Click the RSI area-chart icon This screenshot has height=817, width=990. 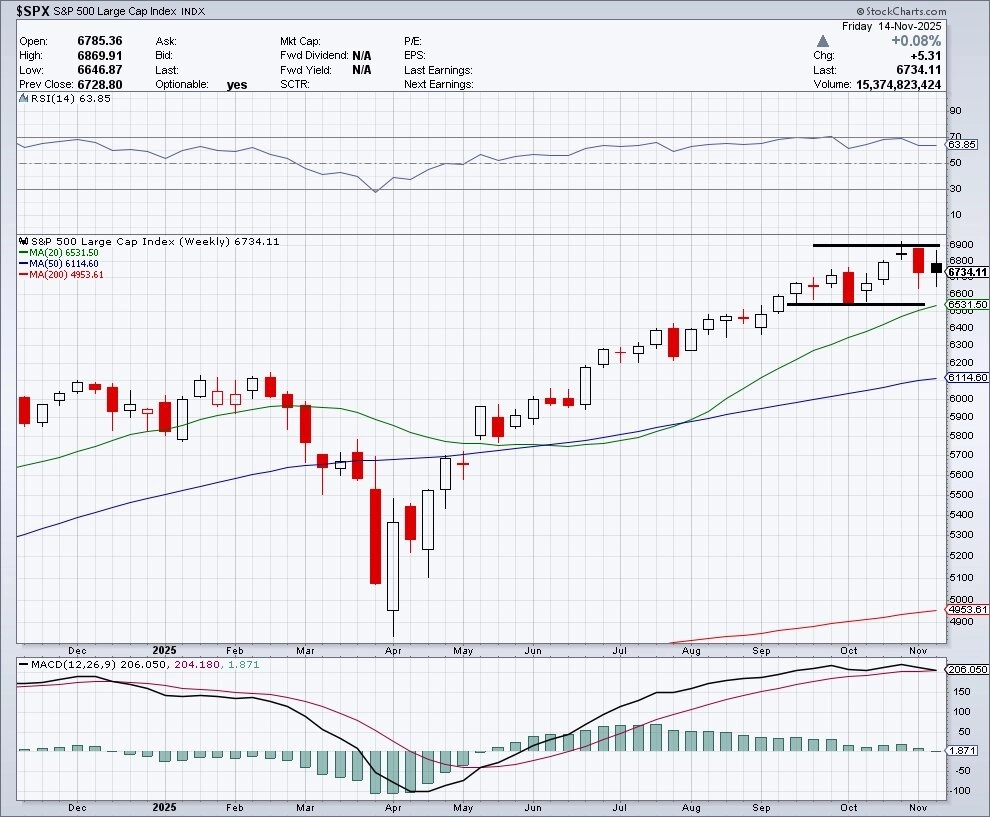click(x=24, y=98)
